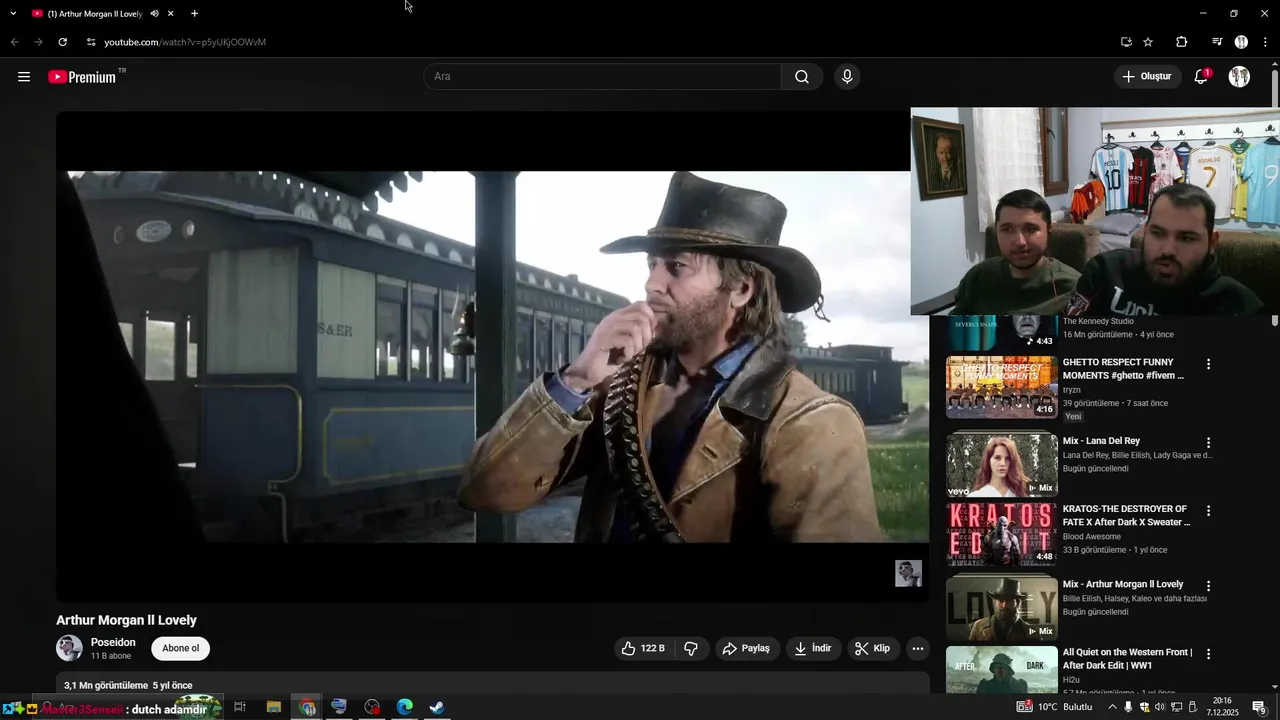
Task: Open options menu for KRATOS video
Action: [x=1208, y=511]
